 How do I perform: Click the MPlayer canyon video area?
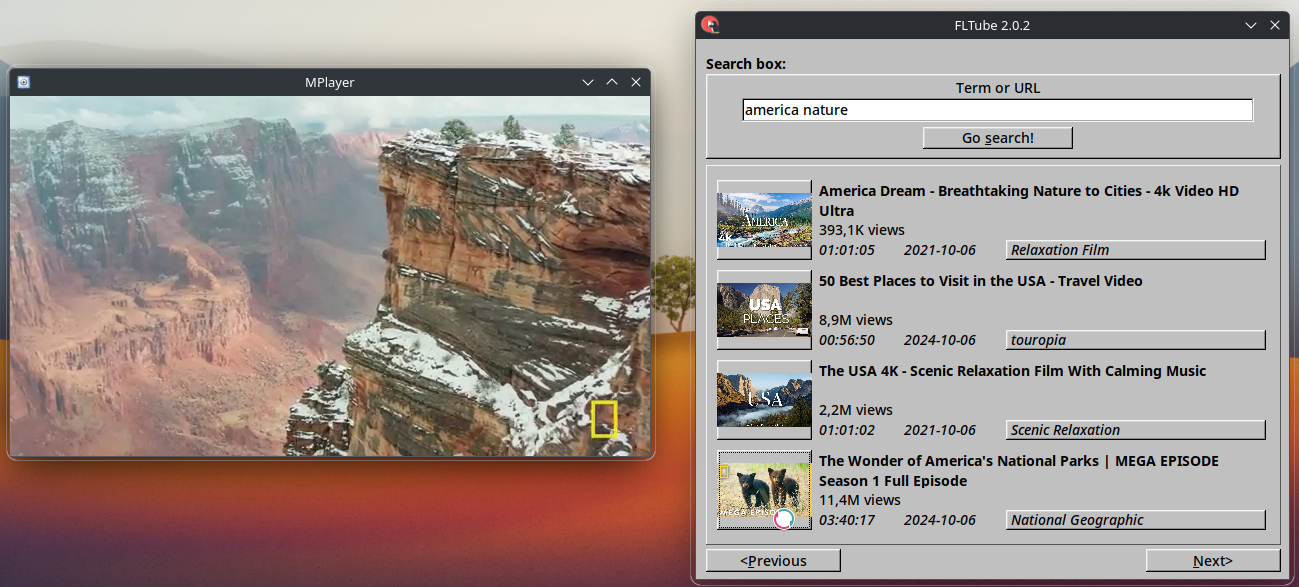330,275
